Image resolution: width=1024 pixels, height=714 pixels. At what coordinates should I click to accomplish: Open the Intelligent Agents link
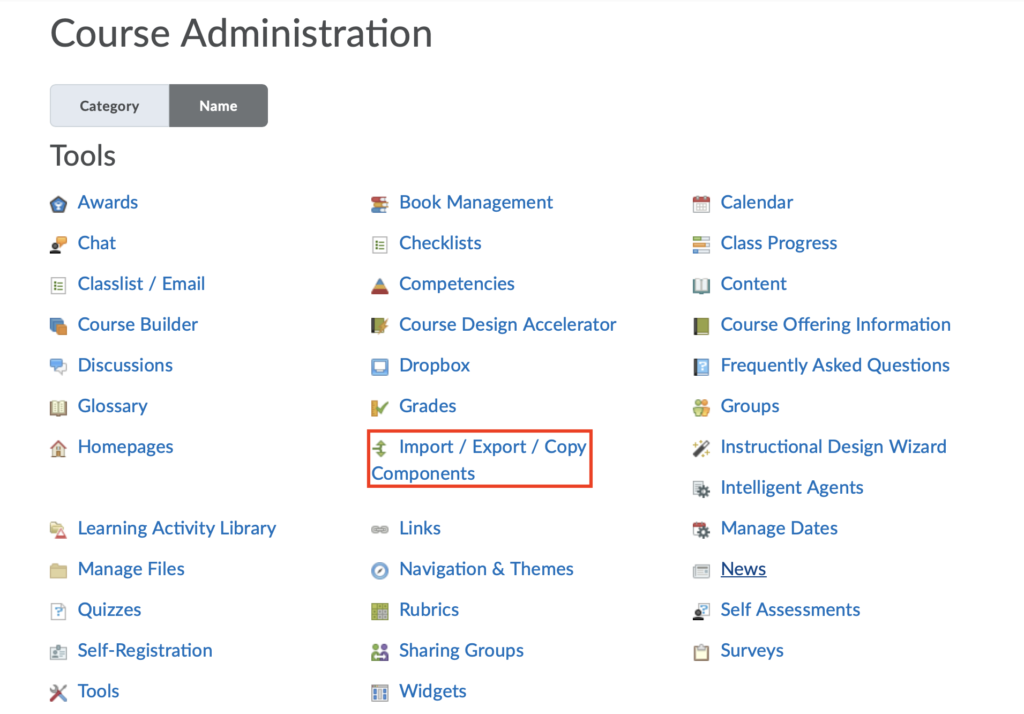(x=792, y=487)
